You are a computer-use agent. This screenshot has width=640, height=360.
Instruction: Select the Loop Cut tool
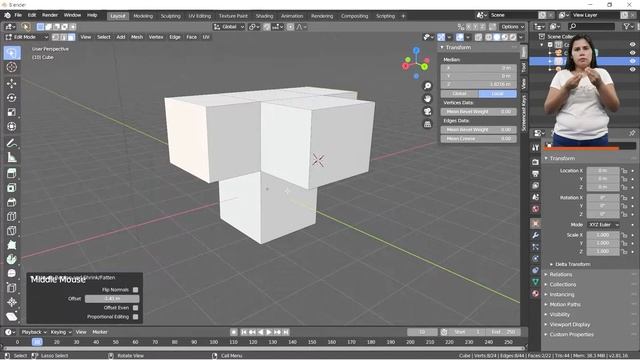[12, 216]
